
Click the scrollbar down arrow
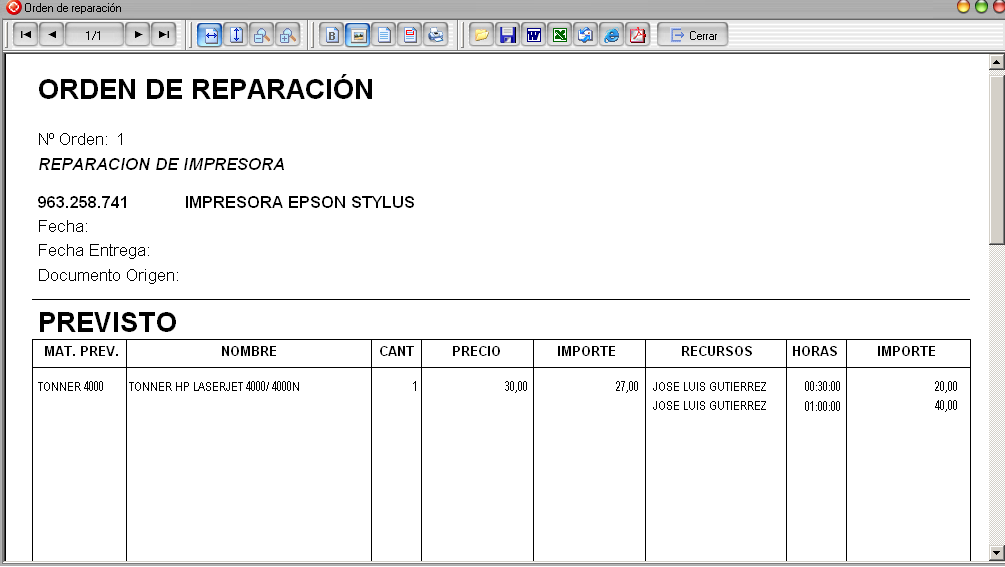pos(996,552)
